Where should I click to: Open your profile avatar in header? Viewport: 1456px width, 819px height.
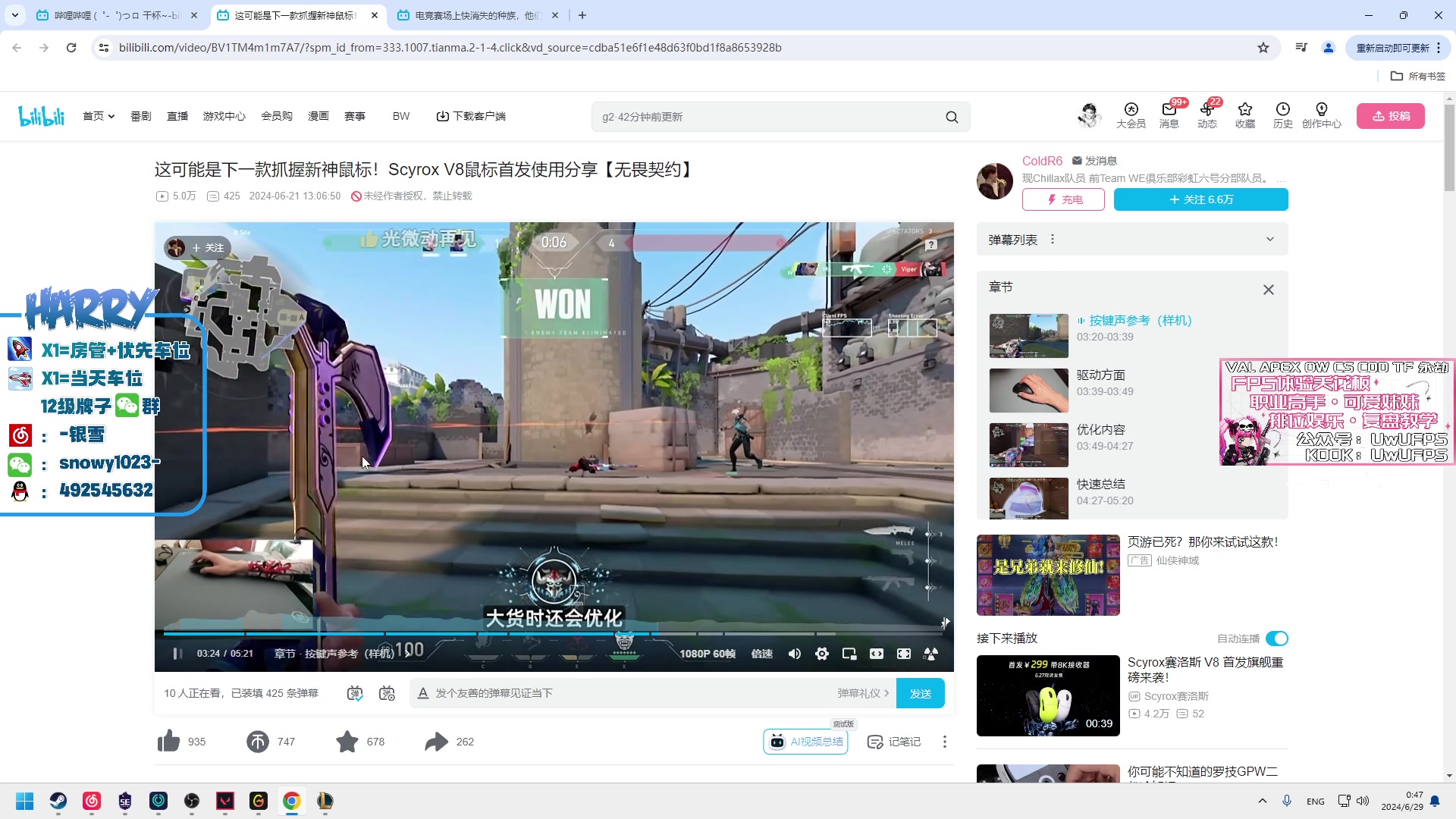(x=1090, y=115)
